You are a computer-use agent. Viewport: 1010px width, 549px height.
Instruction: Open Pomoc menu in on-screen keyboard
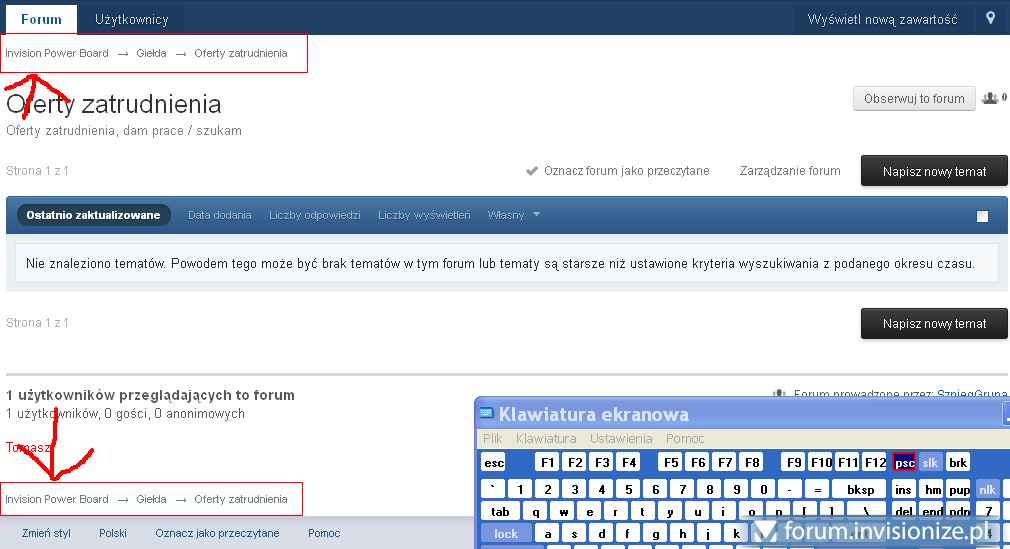pyautogui.click(x=685, y=439)
